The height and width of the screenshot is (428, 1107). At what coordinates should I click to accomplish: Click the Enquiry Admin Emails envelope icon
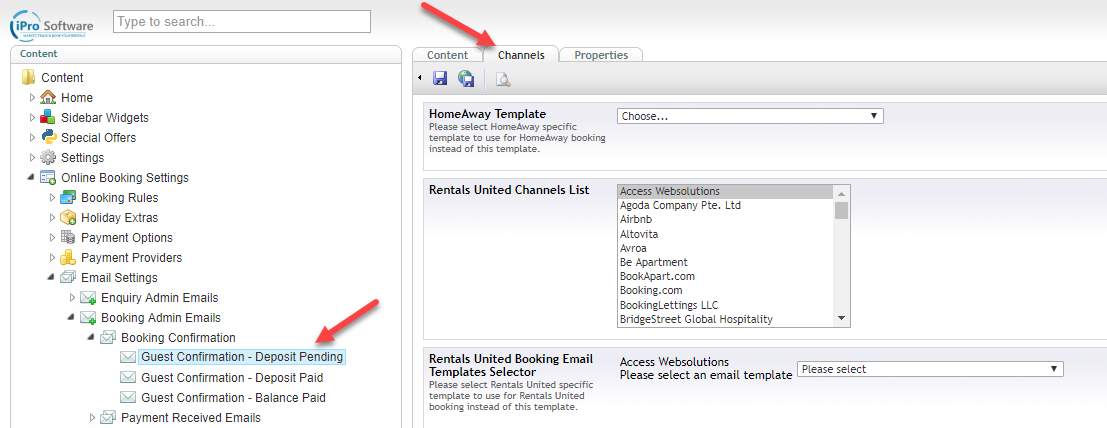tap(88, 297)
